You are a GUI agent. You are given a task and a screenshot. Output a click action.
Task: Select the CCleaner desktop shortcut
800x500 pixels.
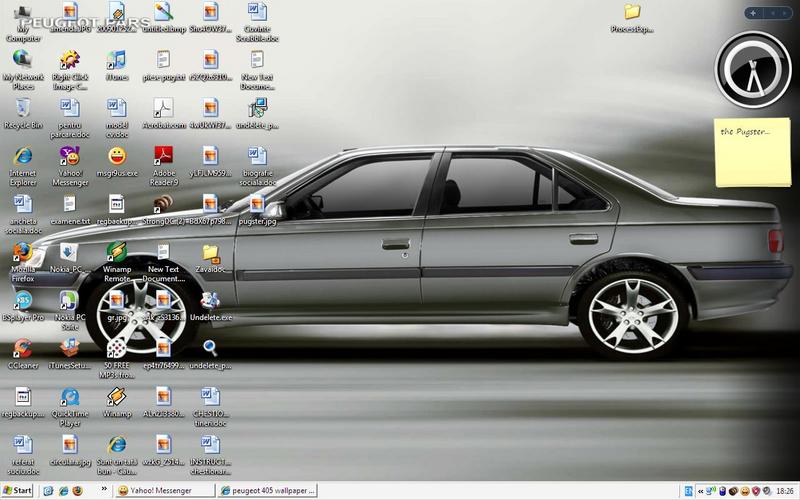[x=23, y=354]
